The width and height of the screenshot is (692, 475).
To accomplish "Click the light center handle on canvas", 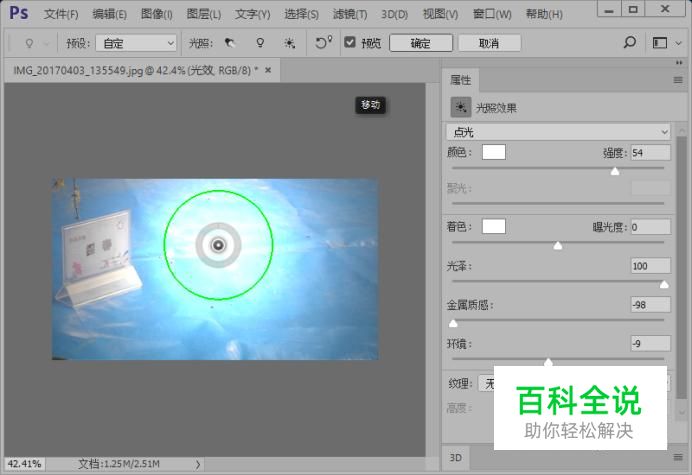I will (x=218, y=245).
